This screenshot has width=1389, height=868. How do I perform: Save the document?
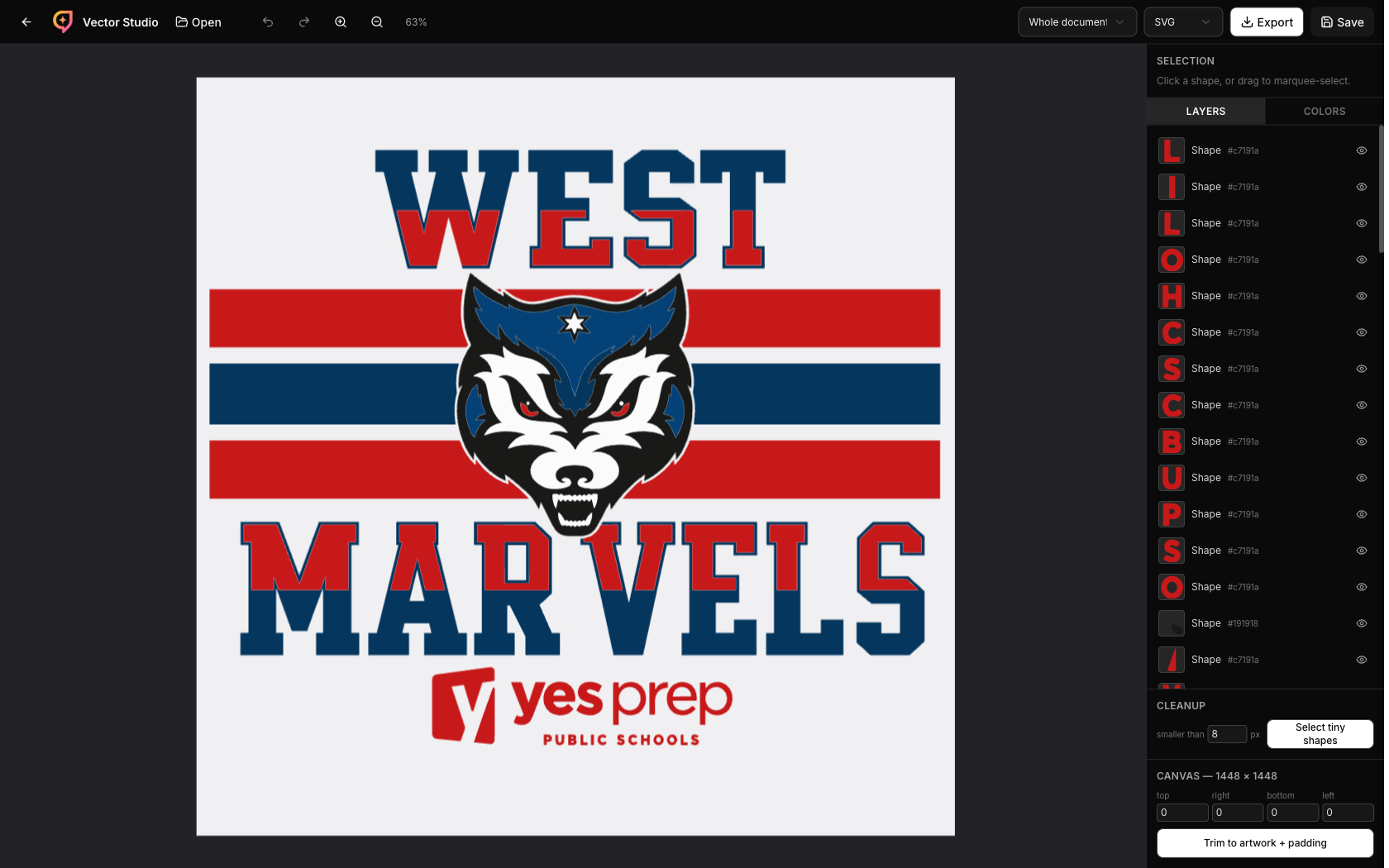(1342, 22)
